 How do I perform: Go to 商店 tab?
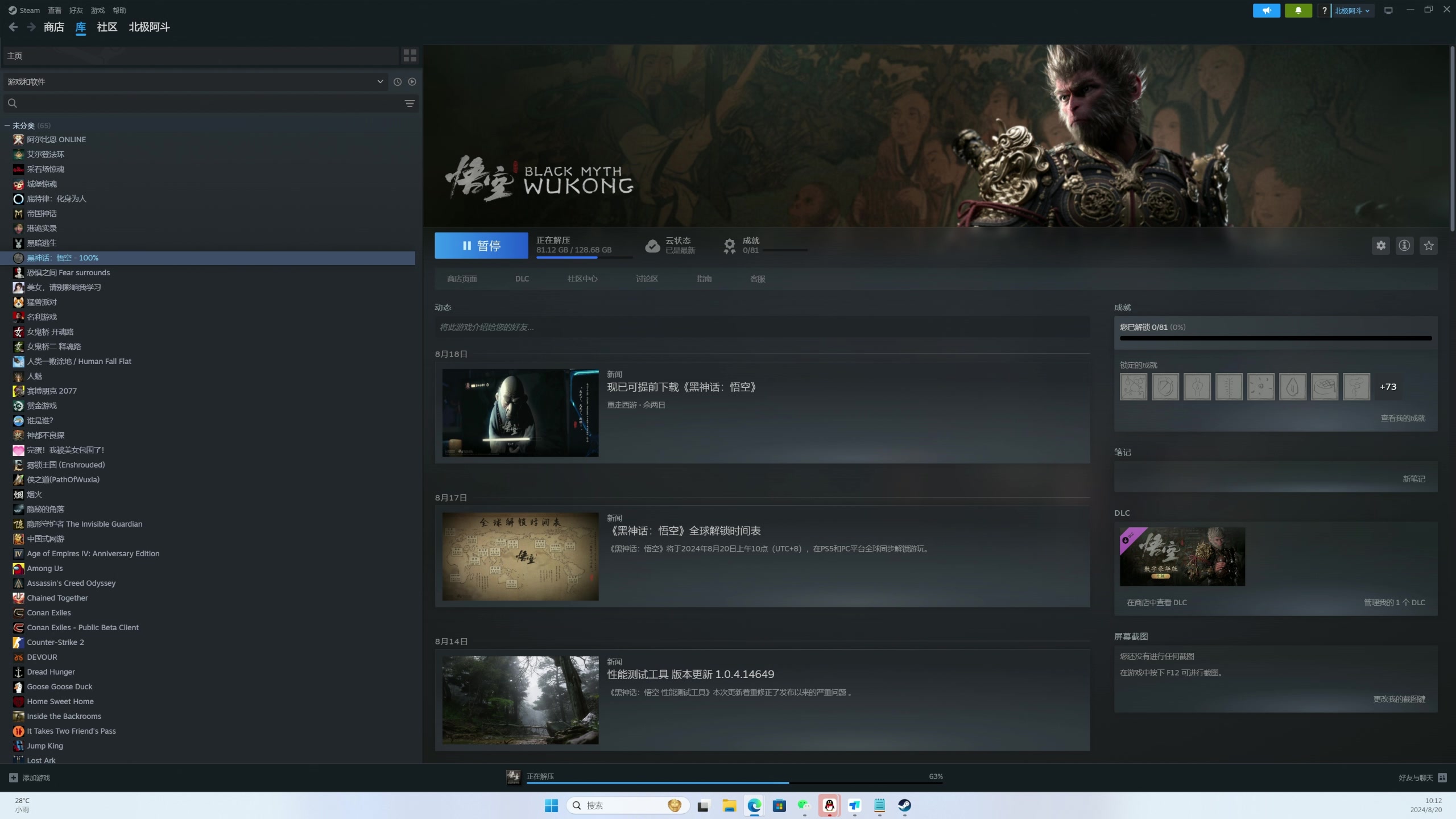53,27
